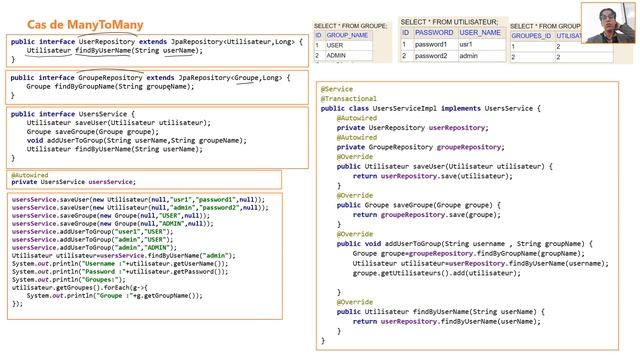640x360 pixels.
Task: Click the @Service annotation
Action: tap(337, 89)
